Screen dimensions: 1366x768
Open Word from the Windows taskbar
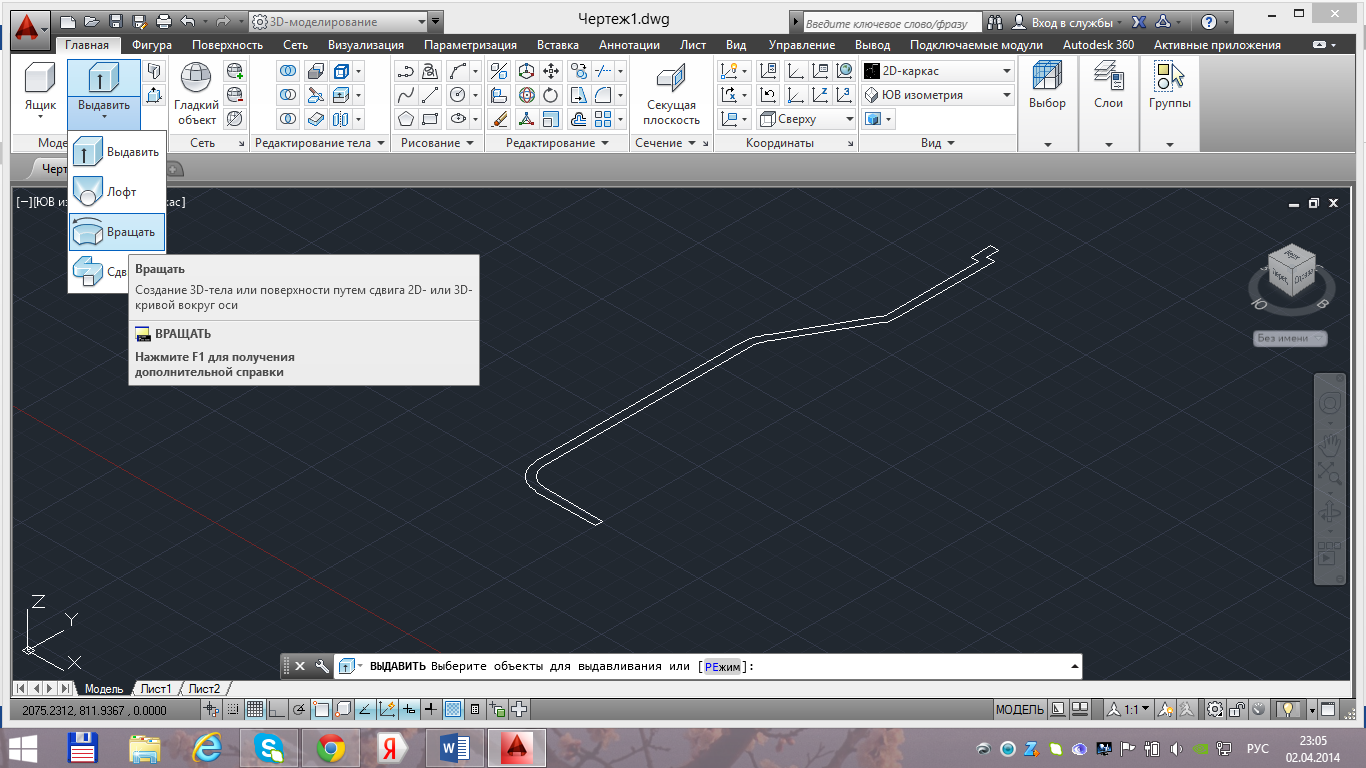tap(455, 747)
